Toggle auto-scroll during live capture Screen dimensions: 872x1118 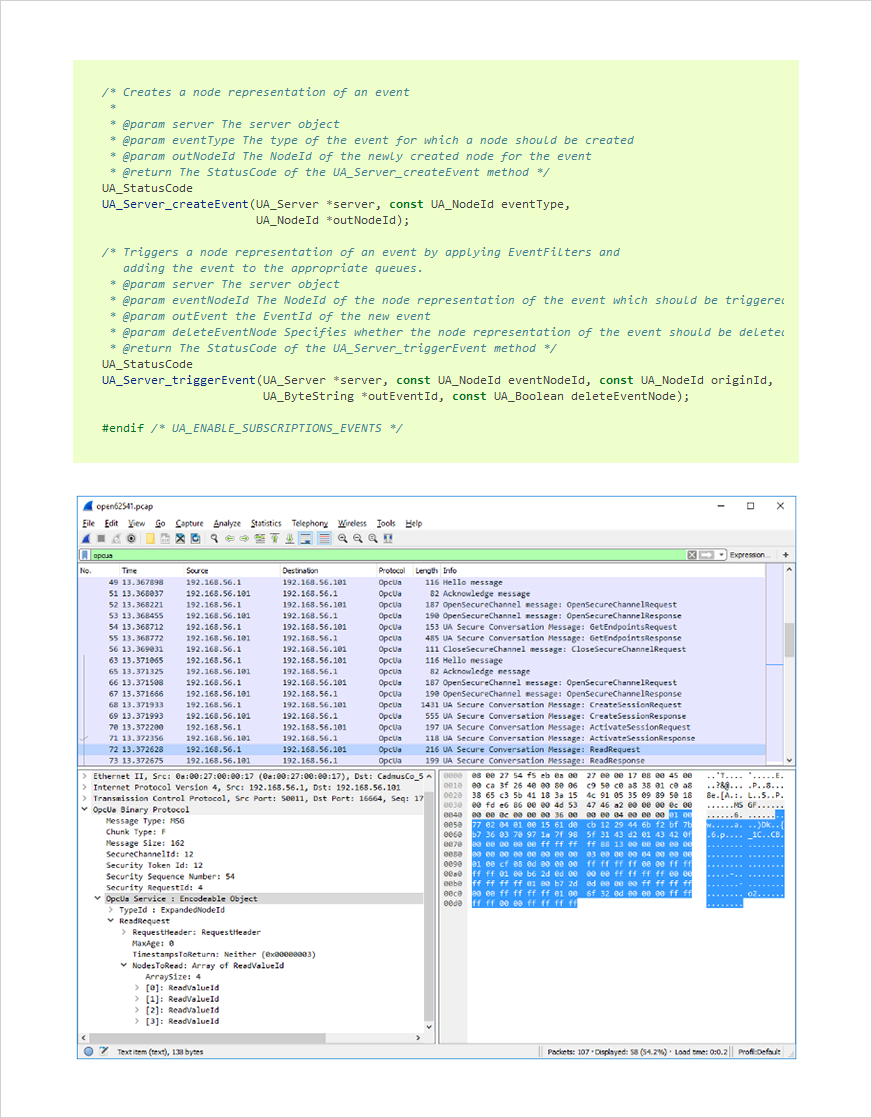point(305,538)
